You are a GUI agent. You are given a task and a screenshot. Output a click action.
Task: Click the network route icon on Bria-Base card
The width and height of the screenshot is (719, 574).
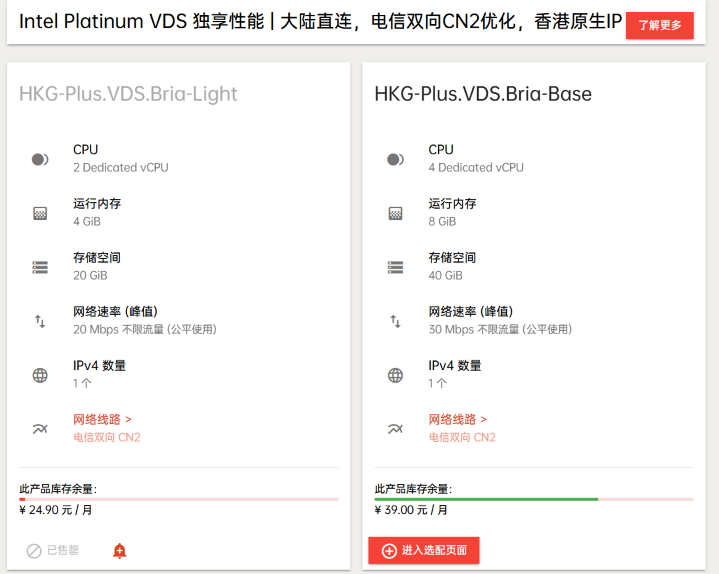[x=395, y=429]
